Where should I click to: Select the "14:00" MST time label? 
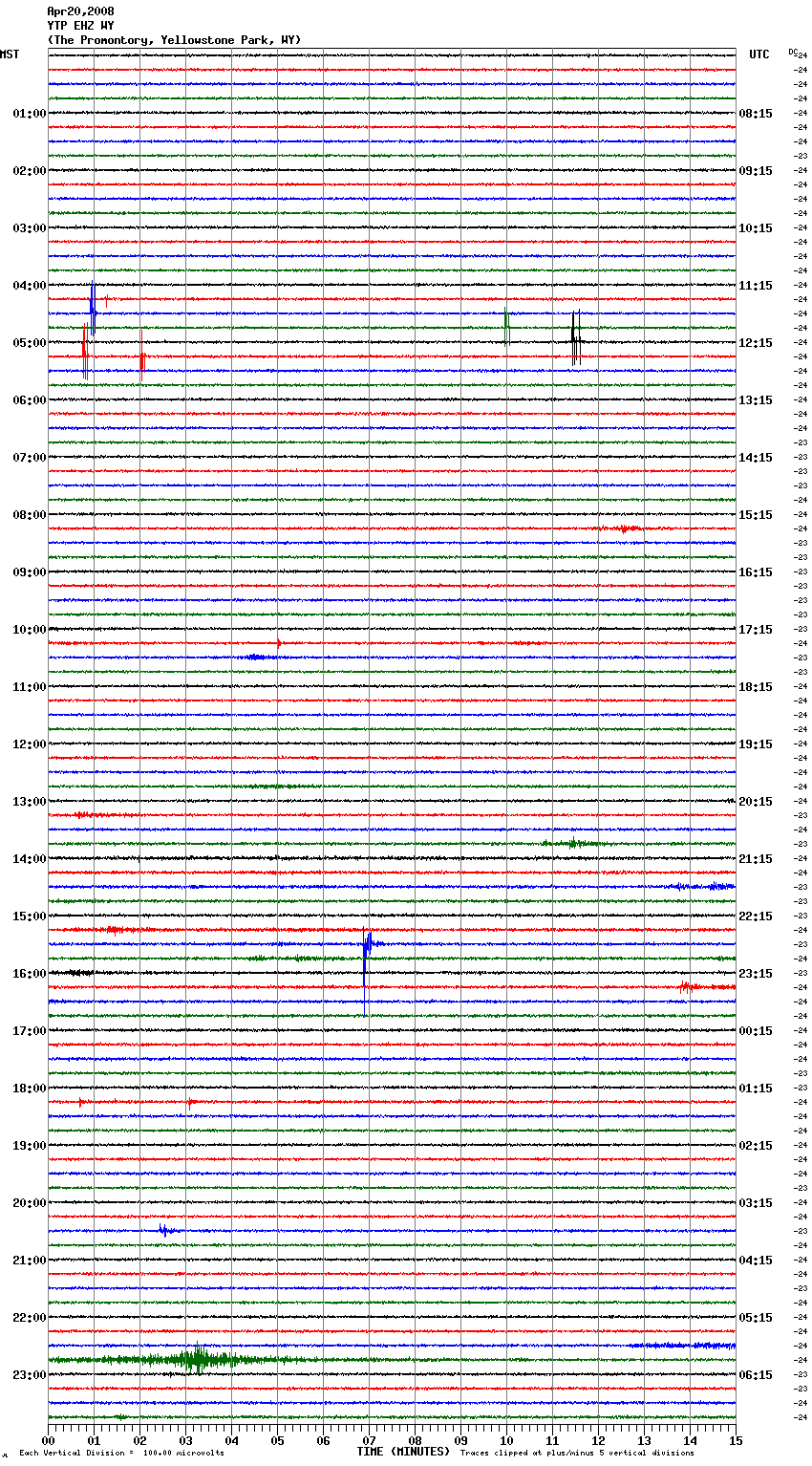tap(30, 859)
